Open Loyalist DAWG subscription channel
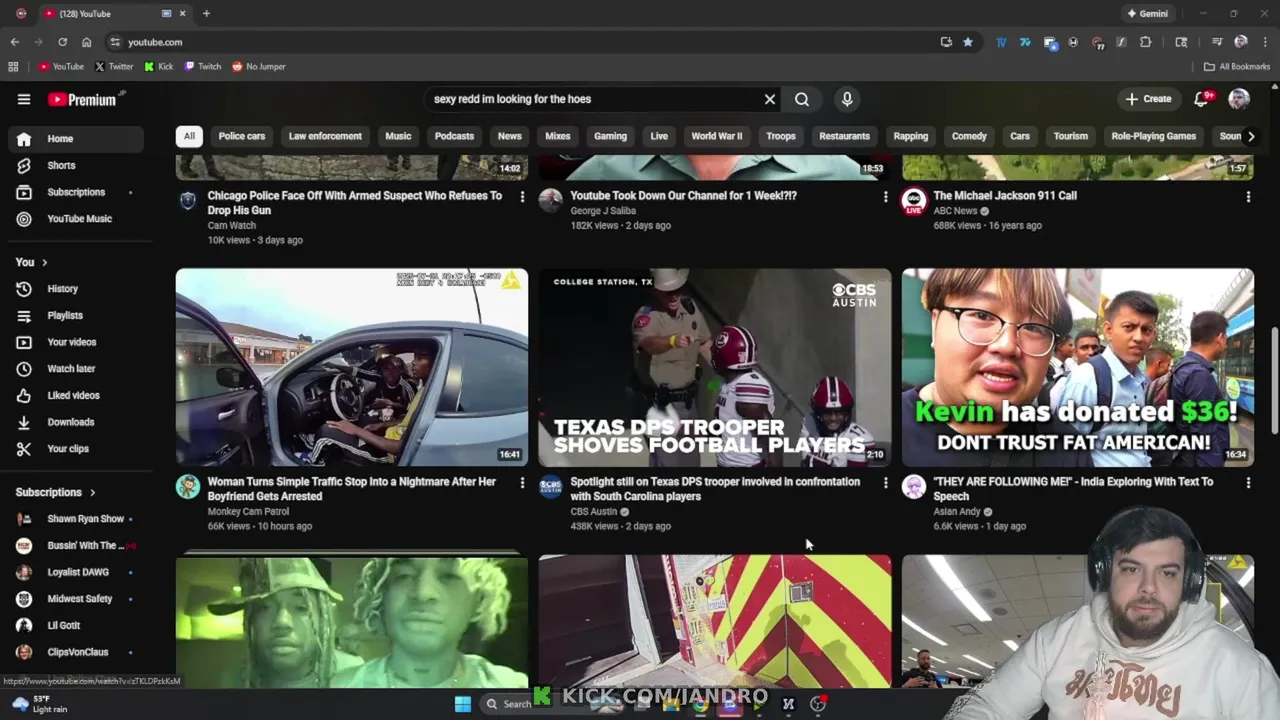Image resolution: width=1280 pixels, height=720 pixels. (78, 572)
